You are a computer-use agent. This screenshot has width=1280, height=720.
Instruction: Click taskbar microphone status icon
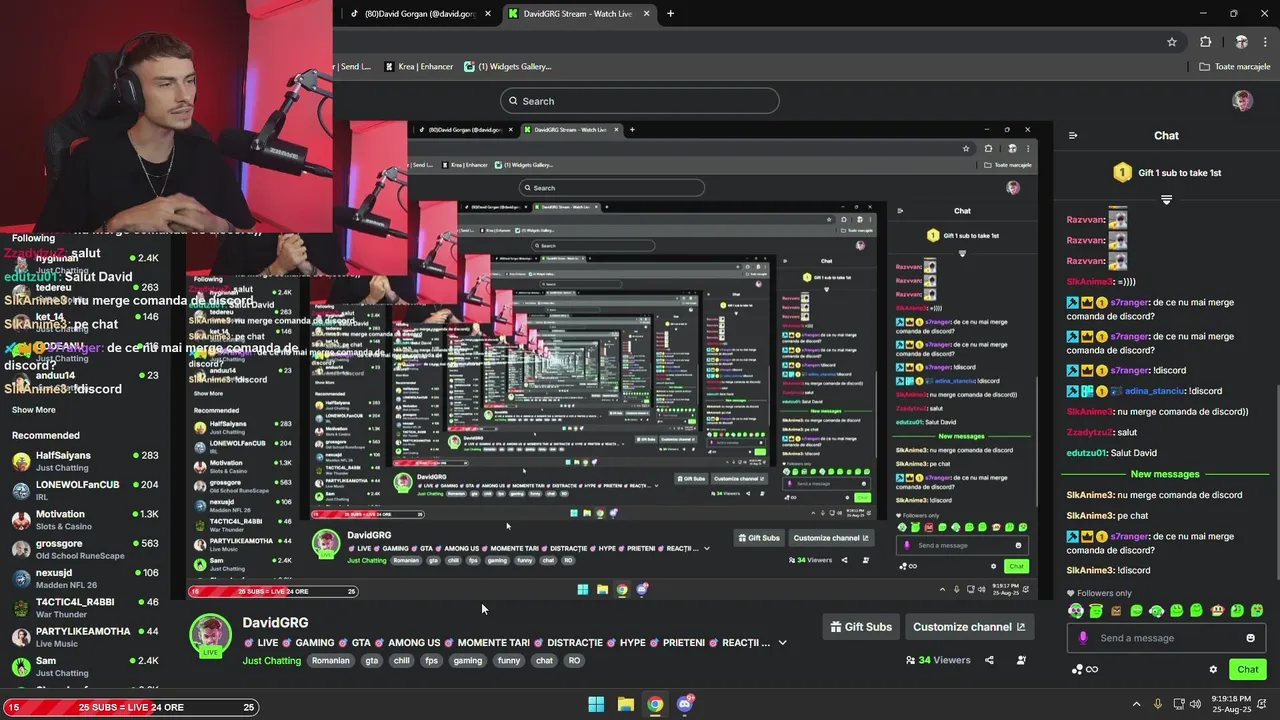pos(1158,704)
